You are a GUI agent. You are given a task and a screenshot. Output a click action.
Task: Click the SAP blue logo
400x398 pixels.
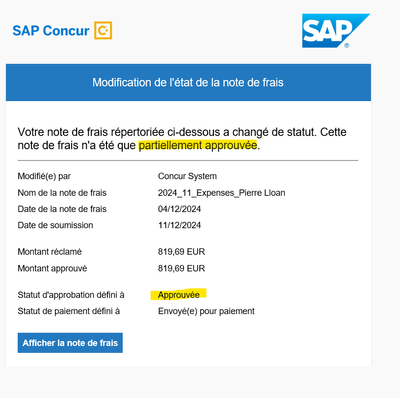336,31
